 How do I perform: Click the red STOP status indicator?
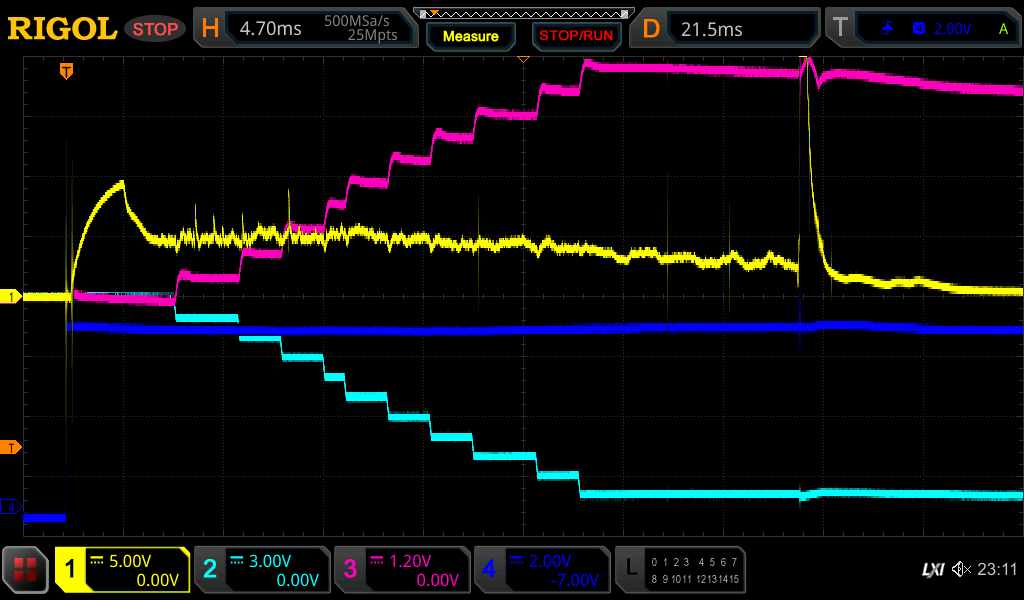pyautogui.click(x=155, y=29)
